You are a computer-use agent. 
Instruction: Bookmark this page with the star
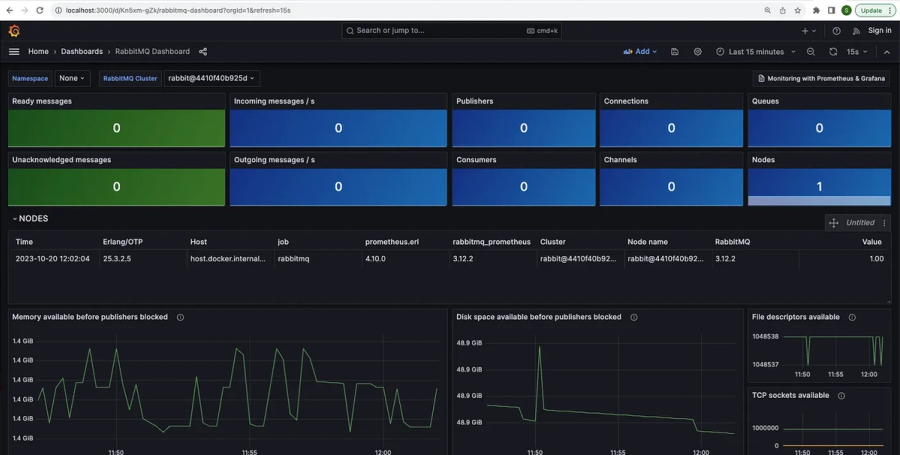797,10
